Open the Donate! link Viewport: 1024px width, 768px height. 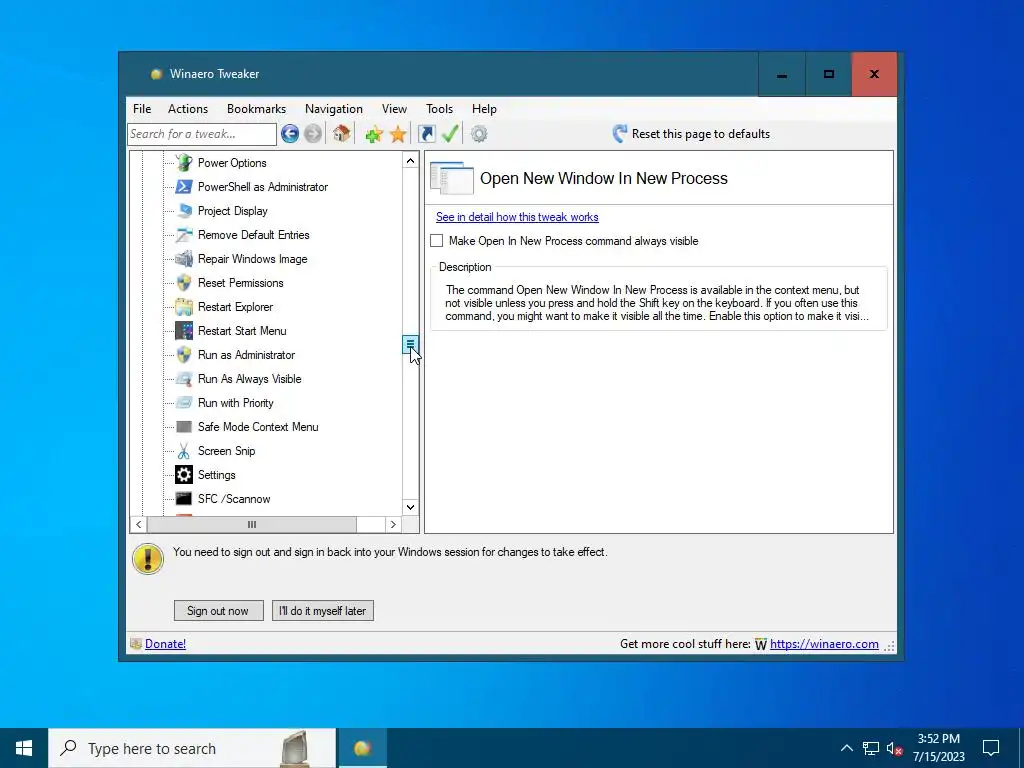pos(165,644)
